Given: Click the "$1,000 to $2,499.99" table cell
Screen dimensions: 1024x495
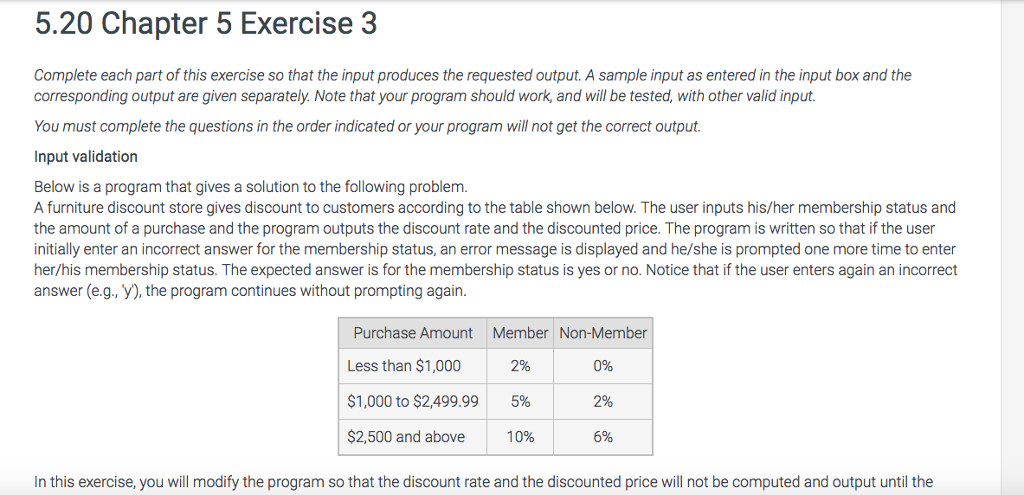Looking at the screenshot, I should [x=413, y=401].
